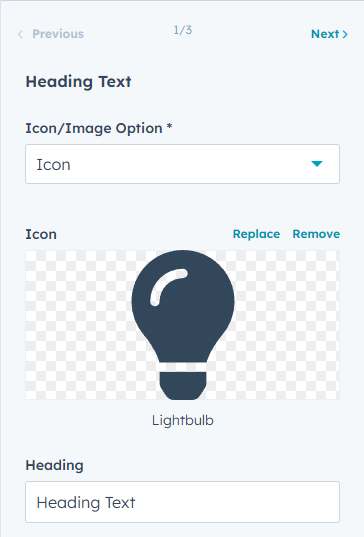Viewport: 364px width, 537px height.
Task: Click the Heading field label
Action: [54, 465]
